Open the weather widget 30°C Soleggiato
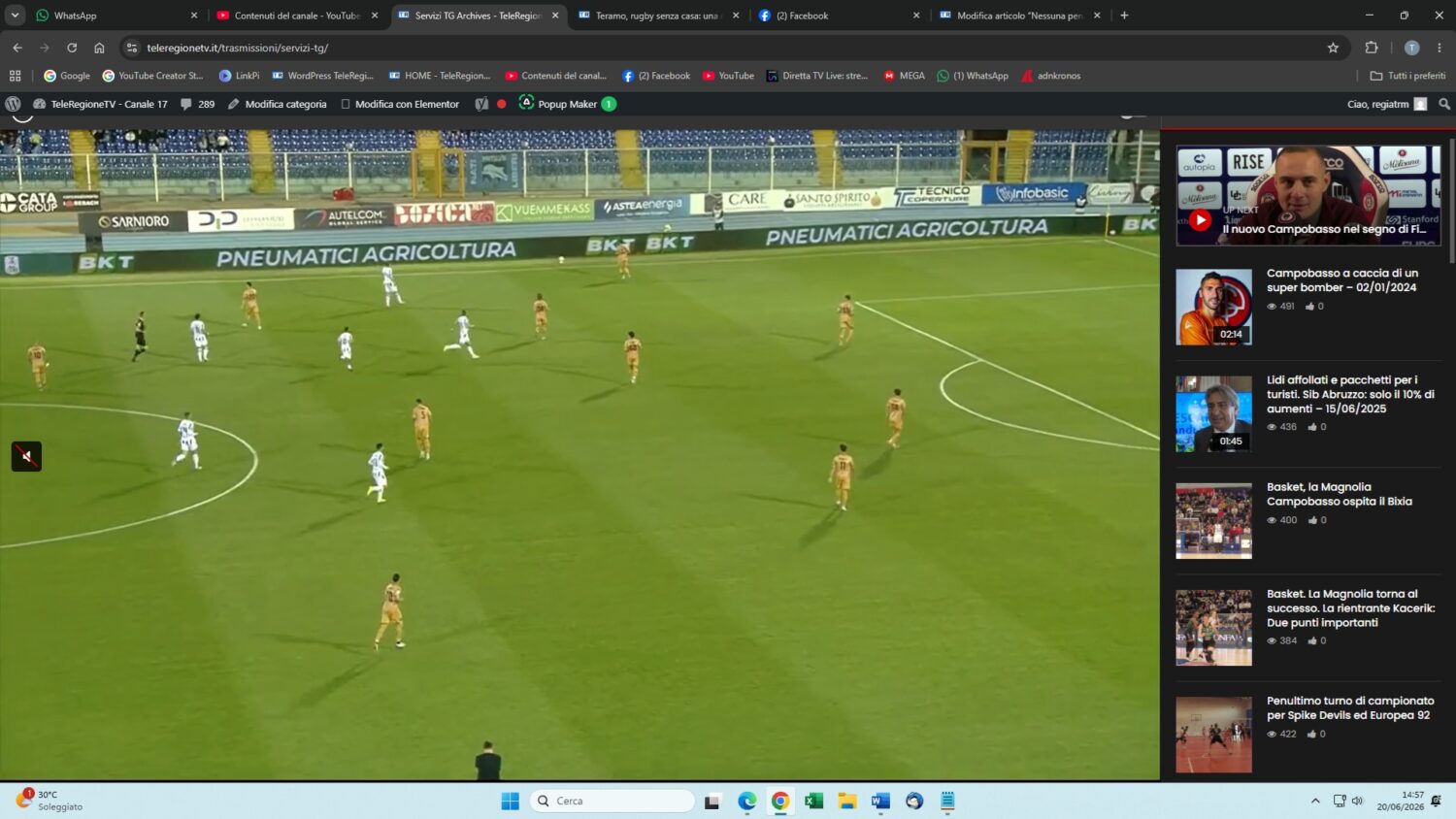1456x819 pixels. [50, 801]
